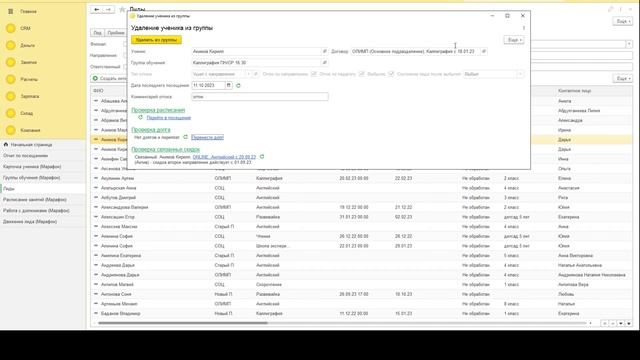This screenshot has height=360, width=640.
Task: Select the Акулинин Артем row
Action: click(x=362, y=178)
